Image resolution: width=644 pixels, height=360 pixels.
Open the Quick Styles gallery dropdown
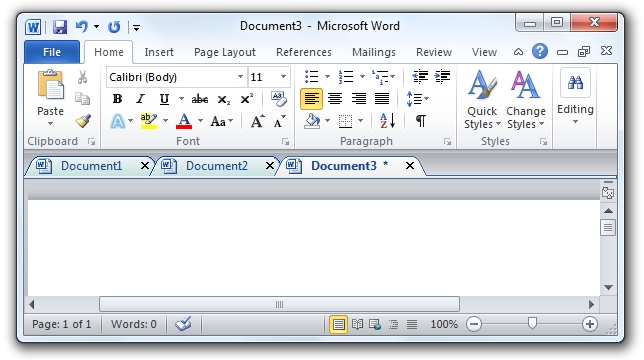[x=482, y=100]
